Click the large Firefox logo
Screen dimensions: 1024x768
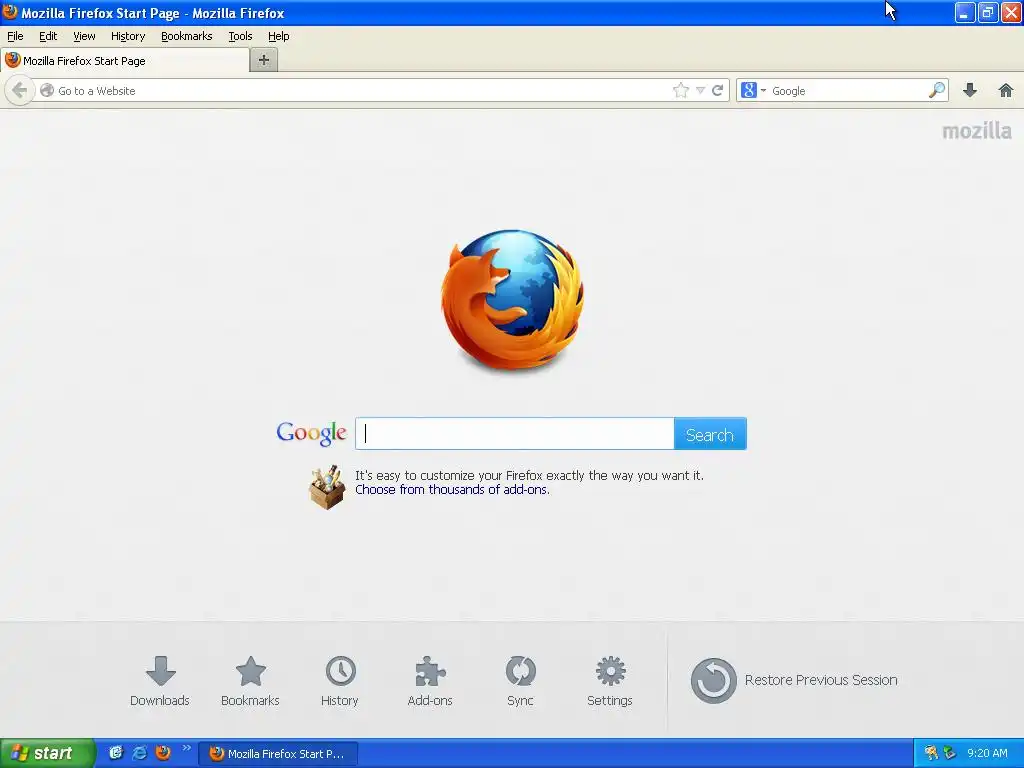[513, 300]
